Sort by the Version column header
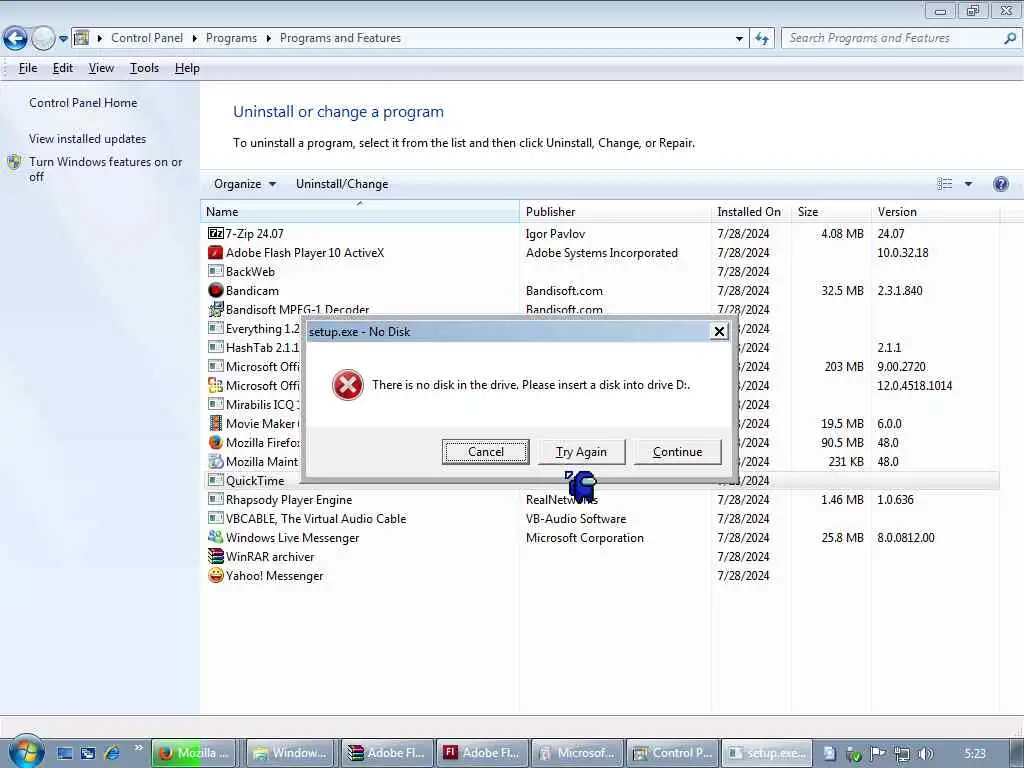This screenshot has width=1024, height=768. pos(935,212)
